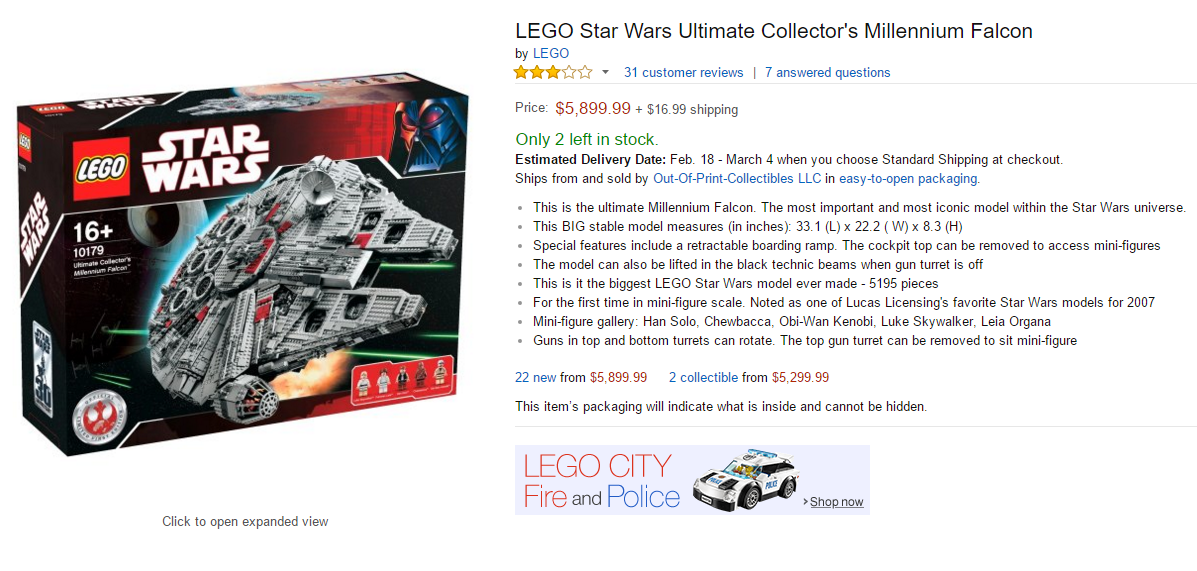Click the 'Click to open expanded view' text
Viewport: 1197px width, 571px height.
pos(245,521)
